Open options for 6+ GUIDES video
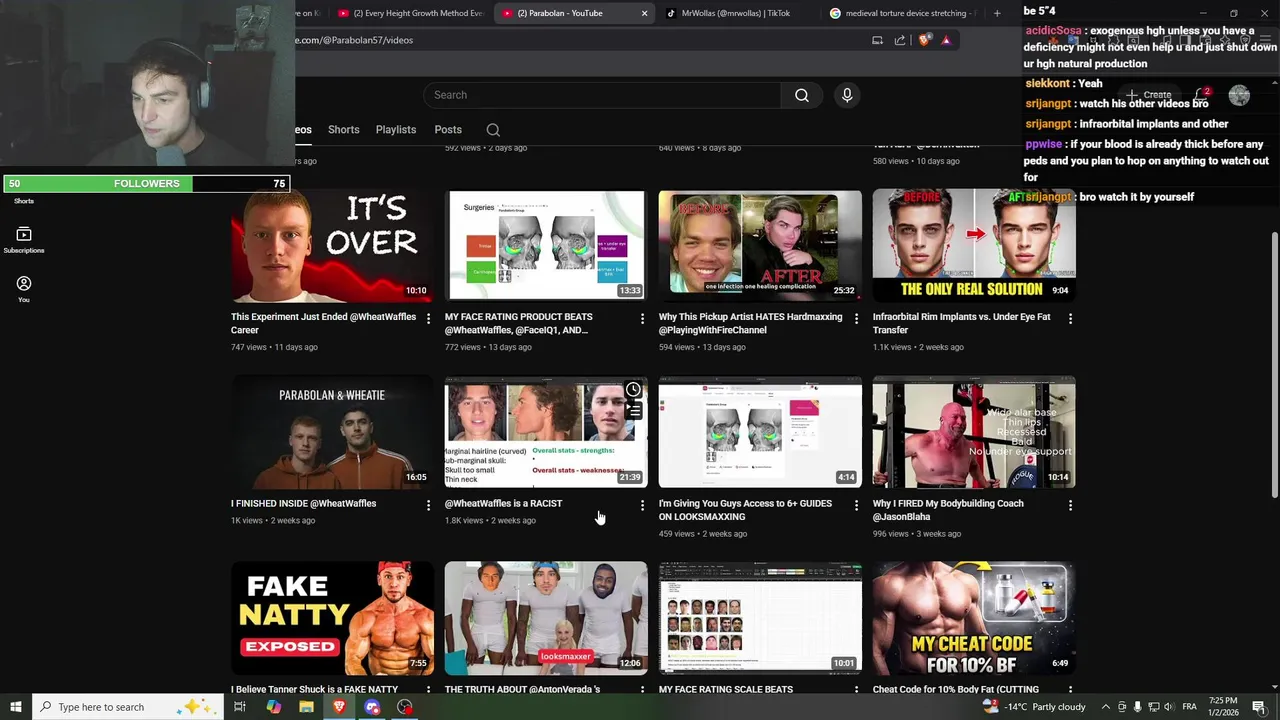This screenshot has width=1280, height=720. point(856,505)
